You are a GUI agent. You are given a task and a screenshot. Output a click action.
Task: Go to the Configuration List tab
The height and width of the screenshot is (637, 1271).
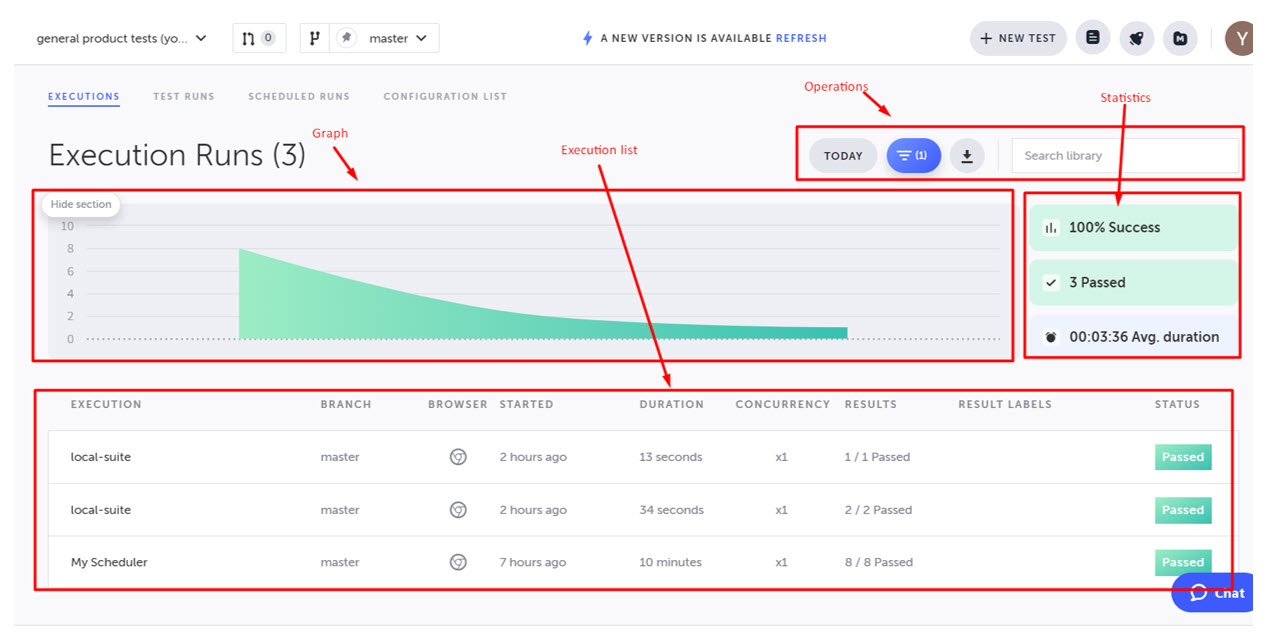tap(445, 97)
